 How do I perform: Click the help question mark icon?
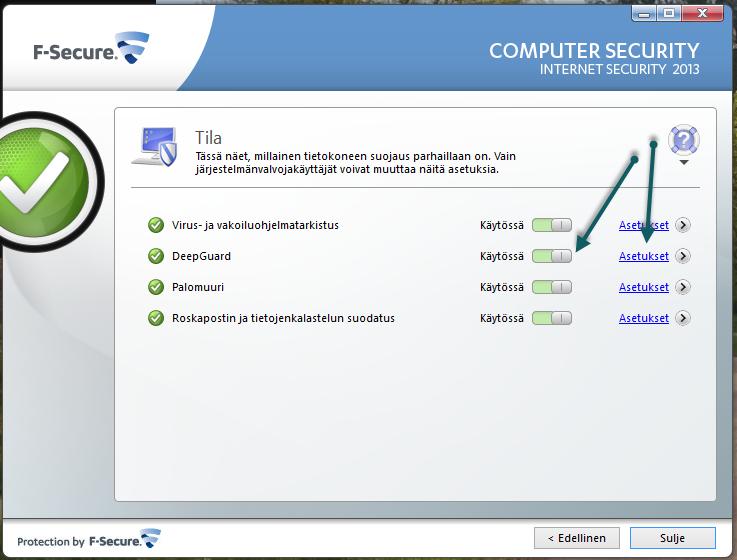tap(684, 140)
